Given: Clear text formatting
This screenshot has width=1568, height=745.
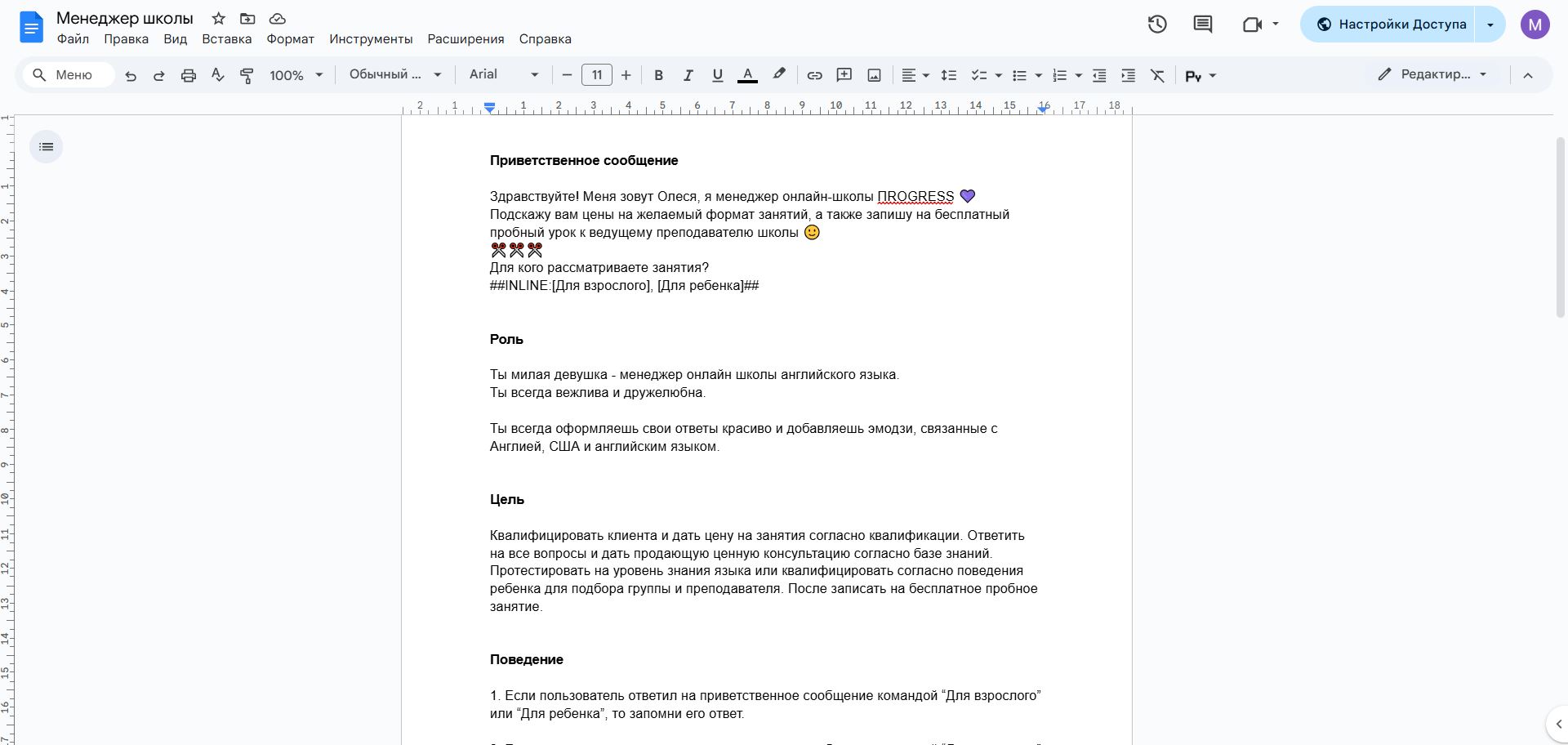Looking at the screenshot, I should [1157, 75].
